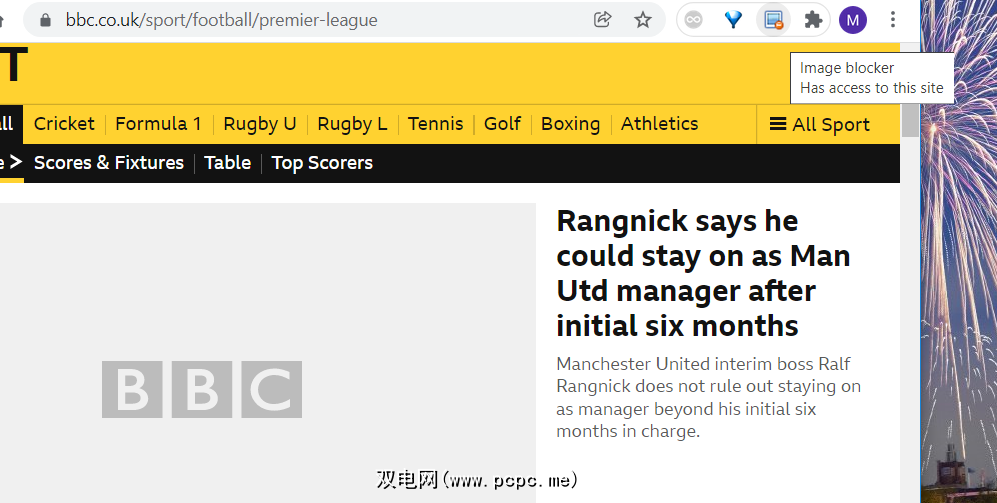
Task: Open Chrome three-dot menu
Action: click(x=893, y=20)
